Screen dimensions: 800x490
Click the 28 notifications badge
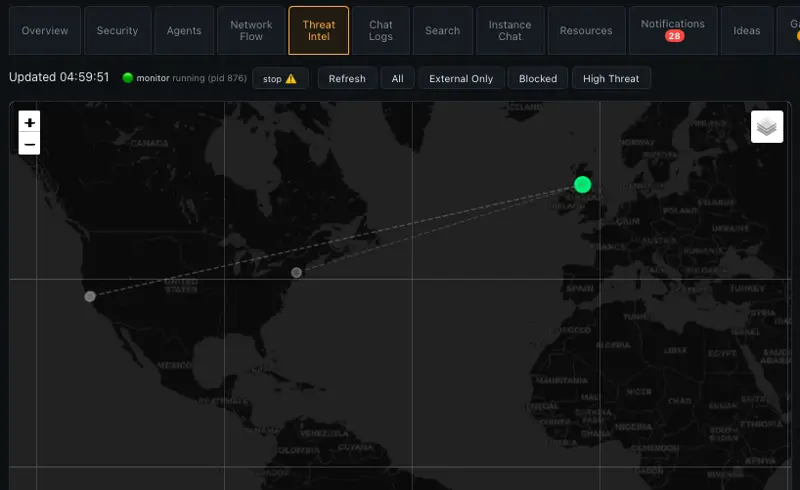tap(674, 36)
